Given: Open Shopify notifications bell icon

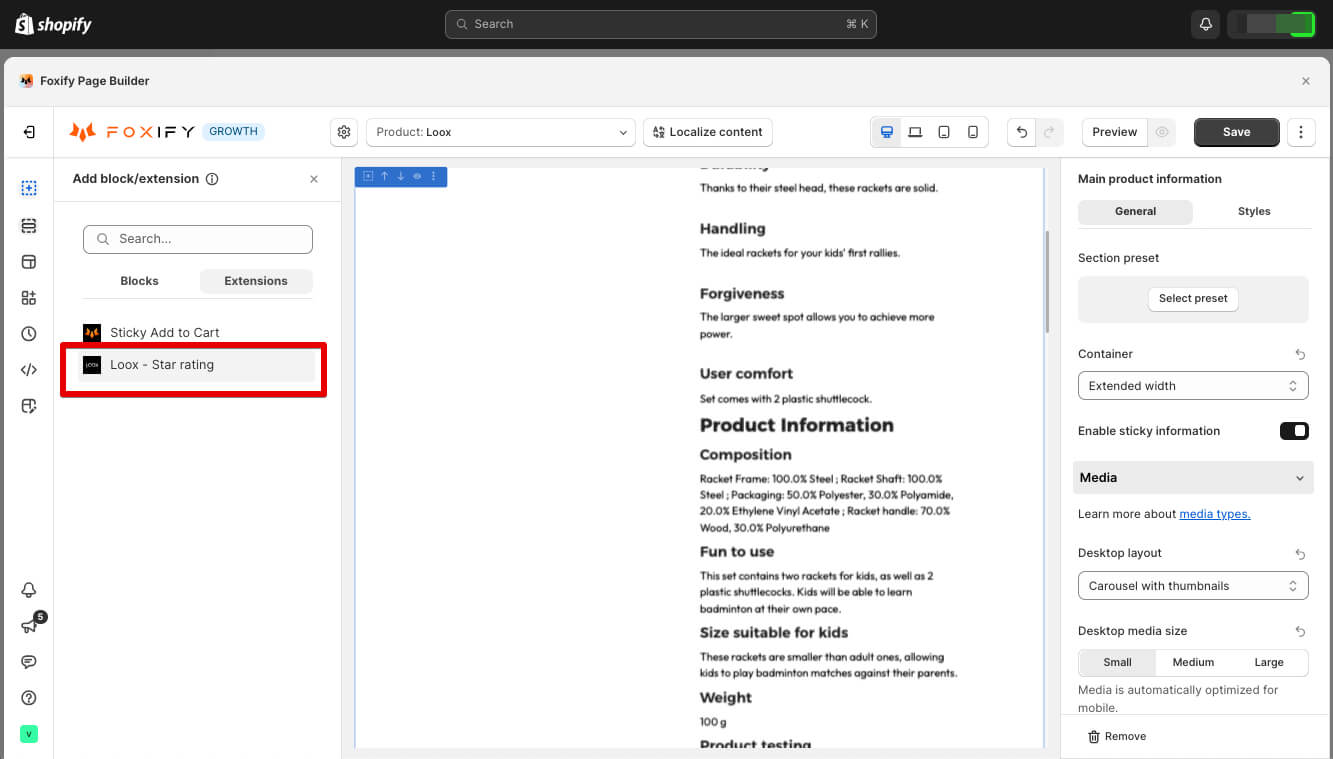Looking at the screenshot, I should (1205, 24).
